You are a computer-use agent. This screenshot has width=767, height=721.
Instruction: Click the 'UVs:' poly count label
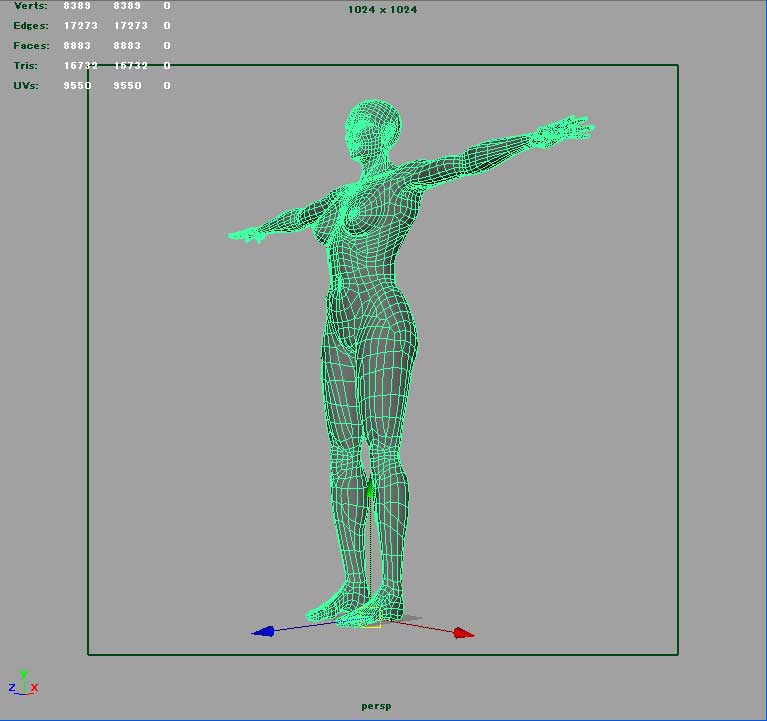[x=24, y=86]
